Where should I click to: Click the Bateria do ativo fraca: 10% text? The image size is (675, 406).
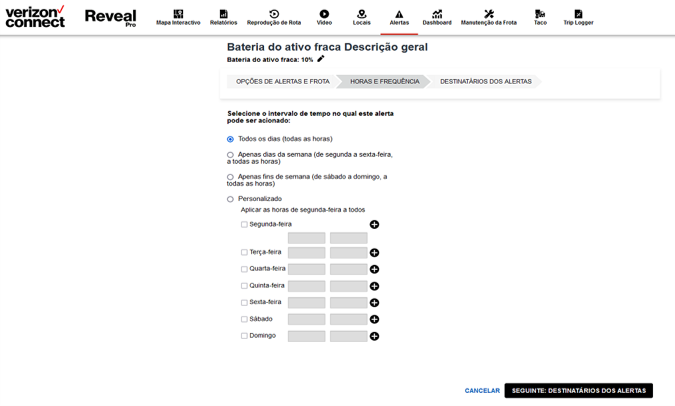(x=270, y=60)
